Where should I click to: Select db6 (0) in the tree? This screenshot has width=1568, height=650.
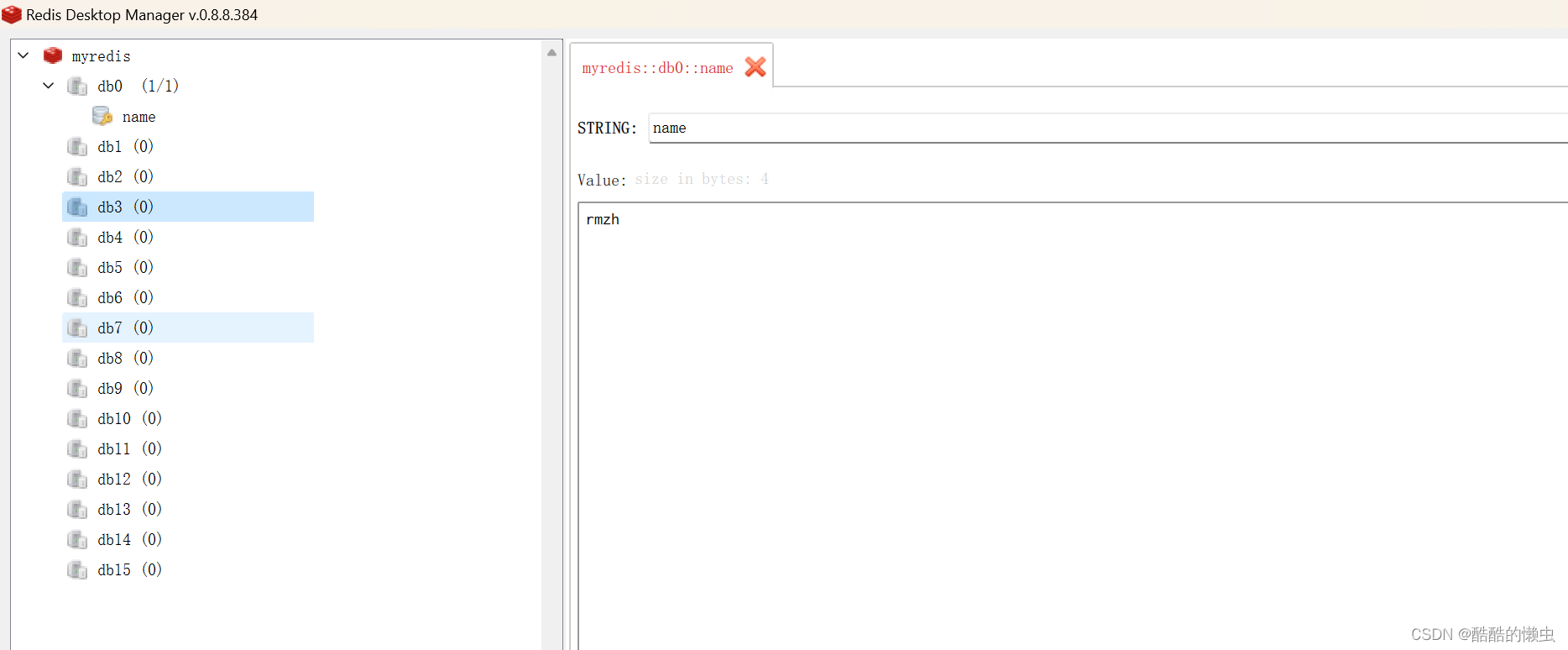125,297
